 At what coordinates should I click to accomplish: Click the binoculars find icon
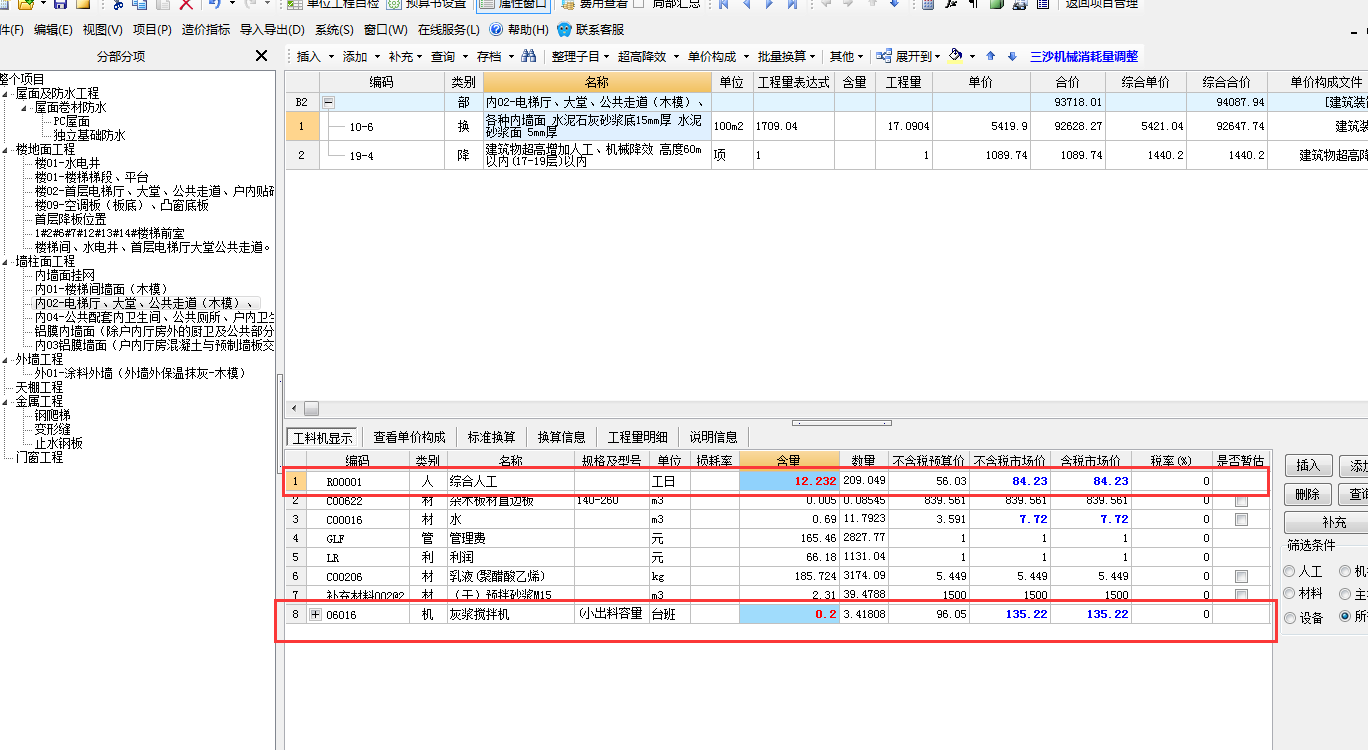tap(528, 56)
